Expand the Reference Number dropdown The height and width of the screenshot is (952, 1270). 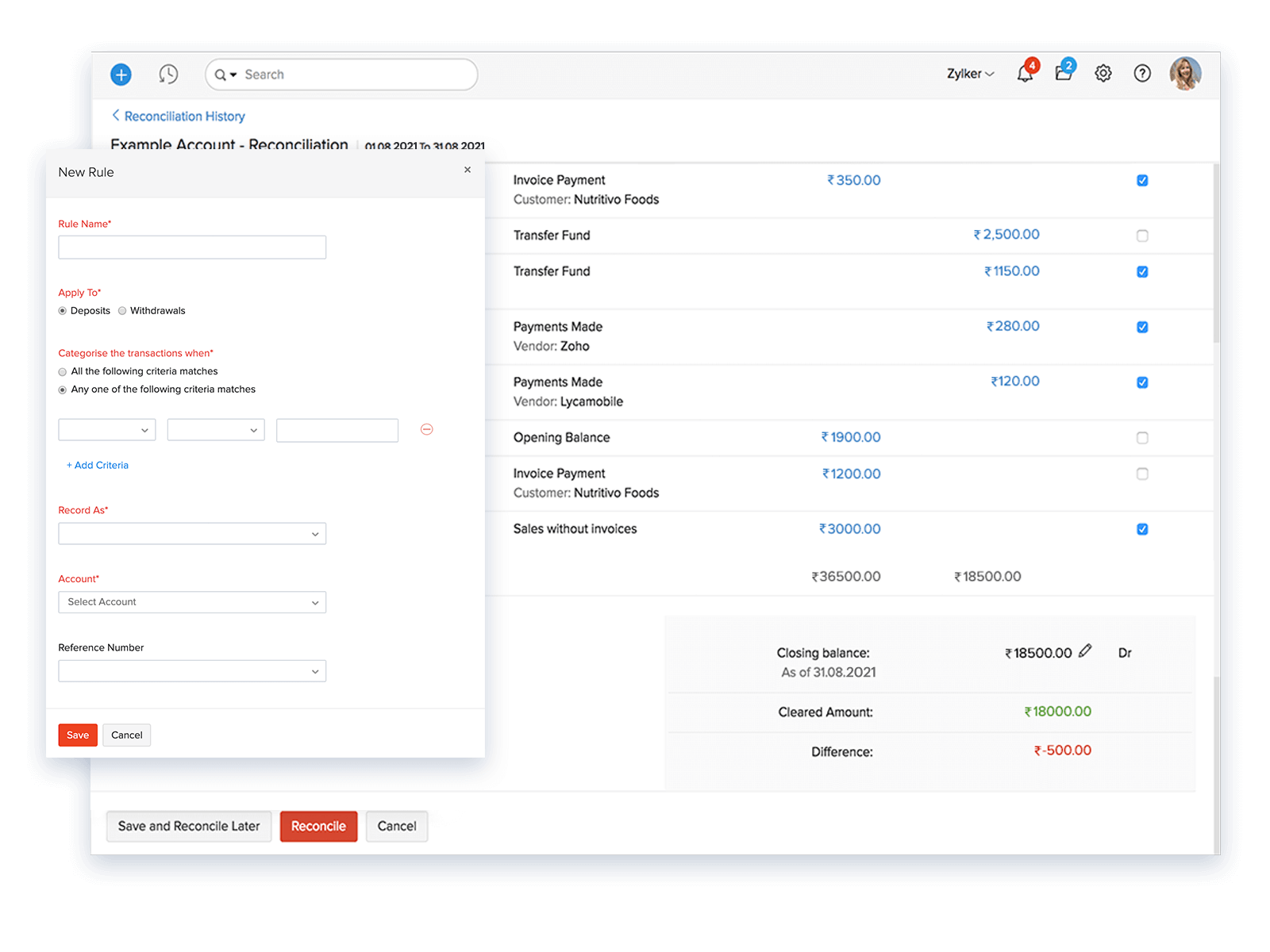(x=192, y=671)
